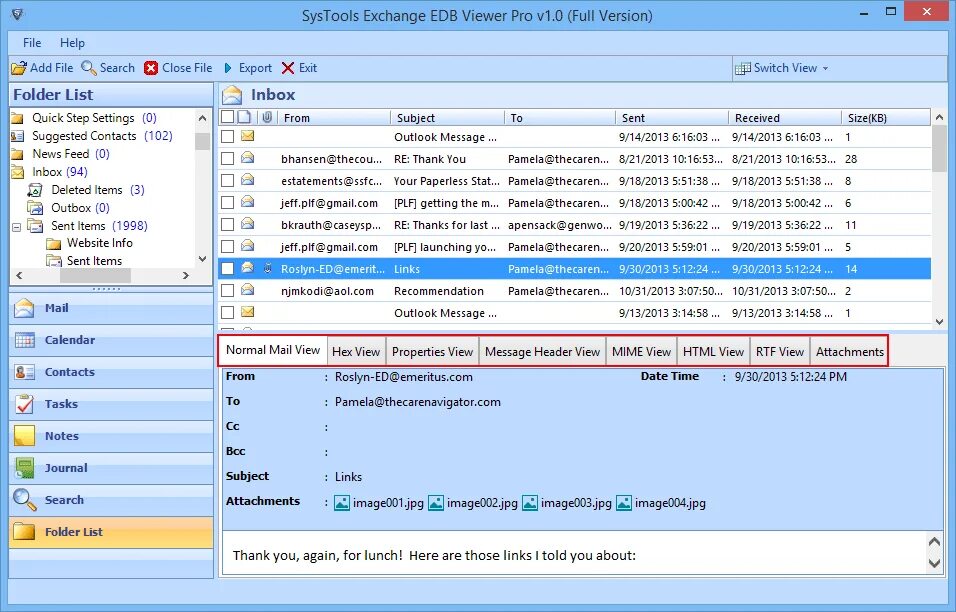This screenshot has height=612, width=956.
Task: Click folder tree scroll up arrow
Action: point(202,118)
